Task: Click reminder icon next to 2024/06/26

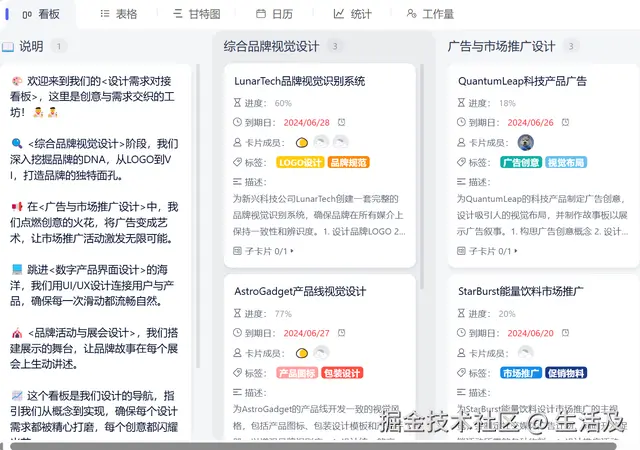Action: pos(565,122)
